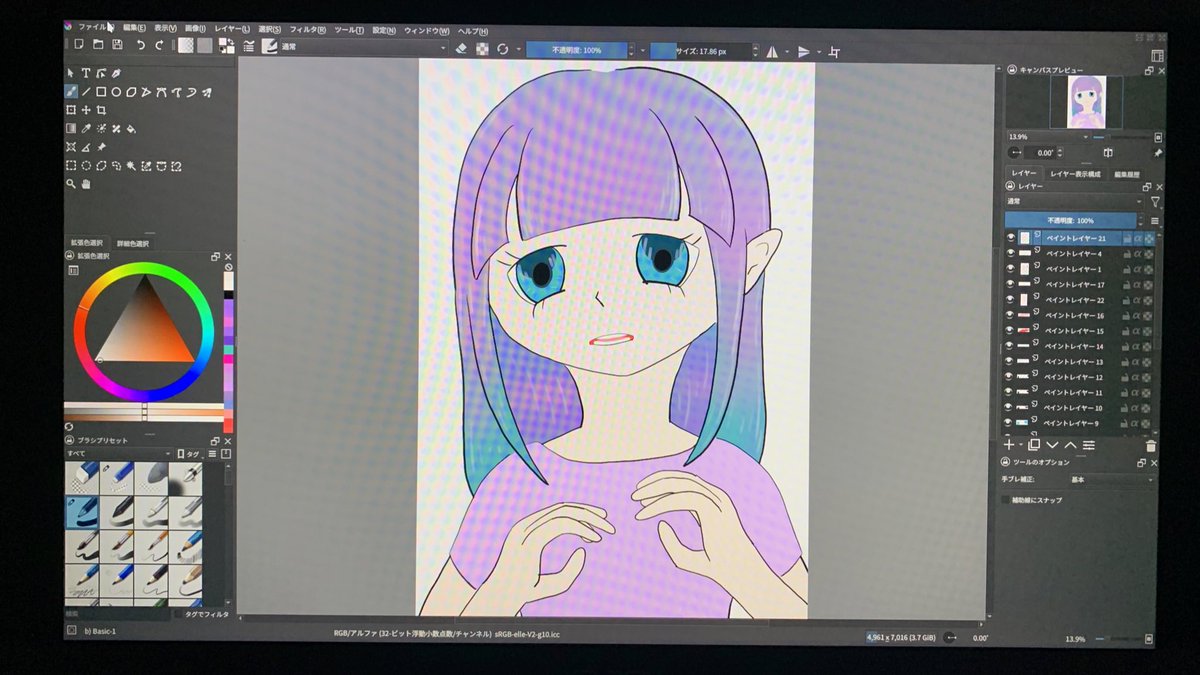Viewport: 1200px width, 675px height.
Task: Toggle visibility of ペイントレイヤー 9
Action: (1010, 423)
